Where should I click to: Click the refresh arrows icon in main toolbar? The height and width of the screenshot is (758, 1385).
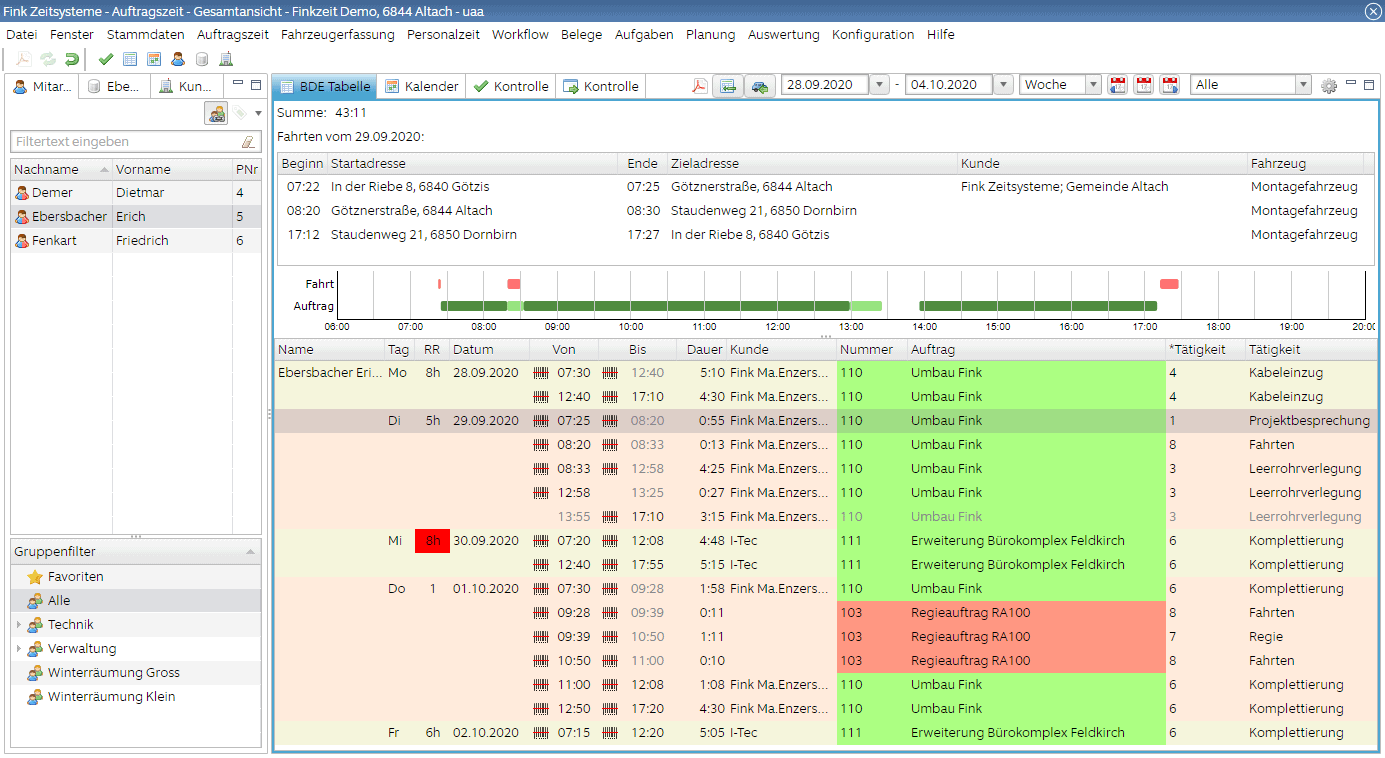[x=48, y=59]
